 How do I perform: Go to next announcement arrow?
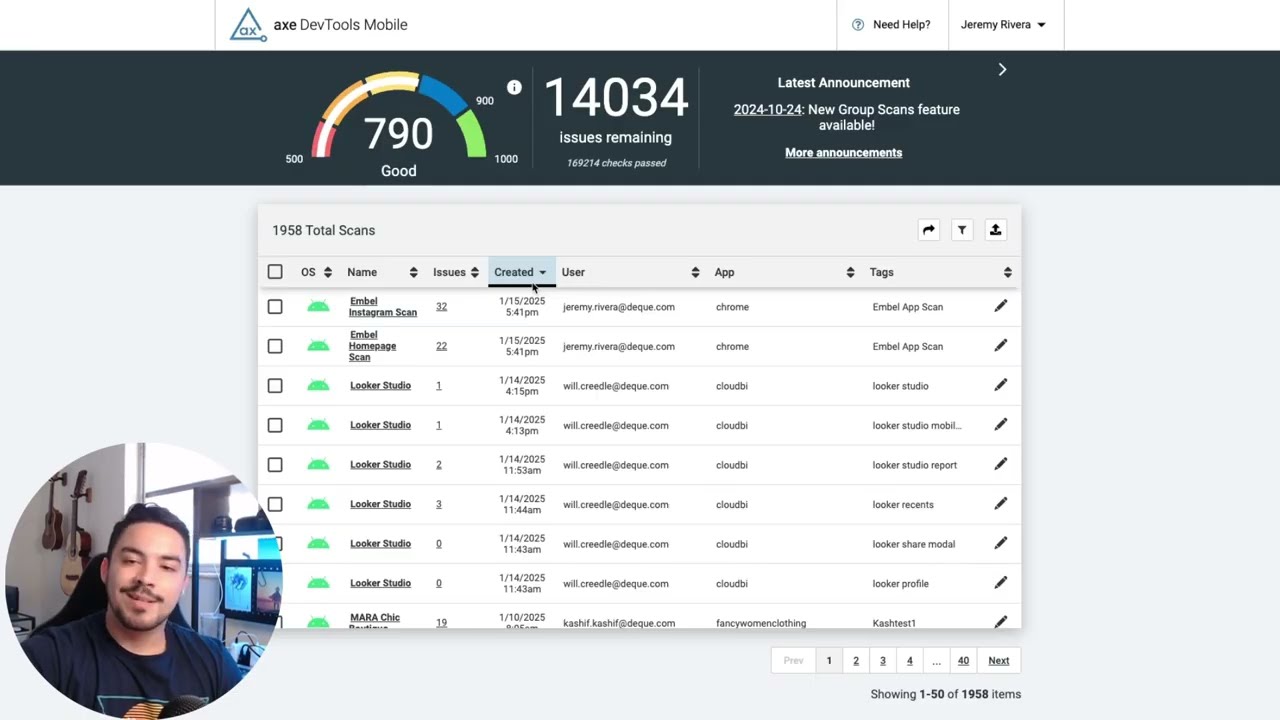1002,69
